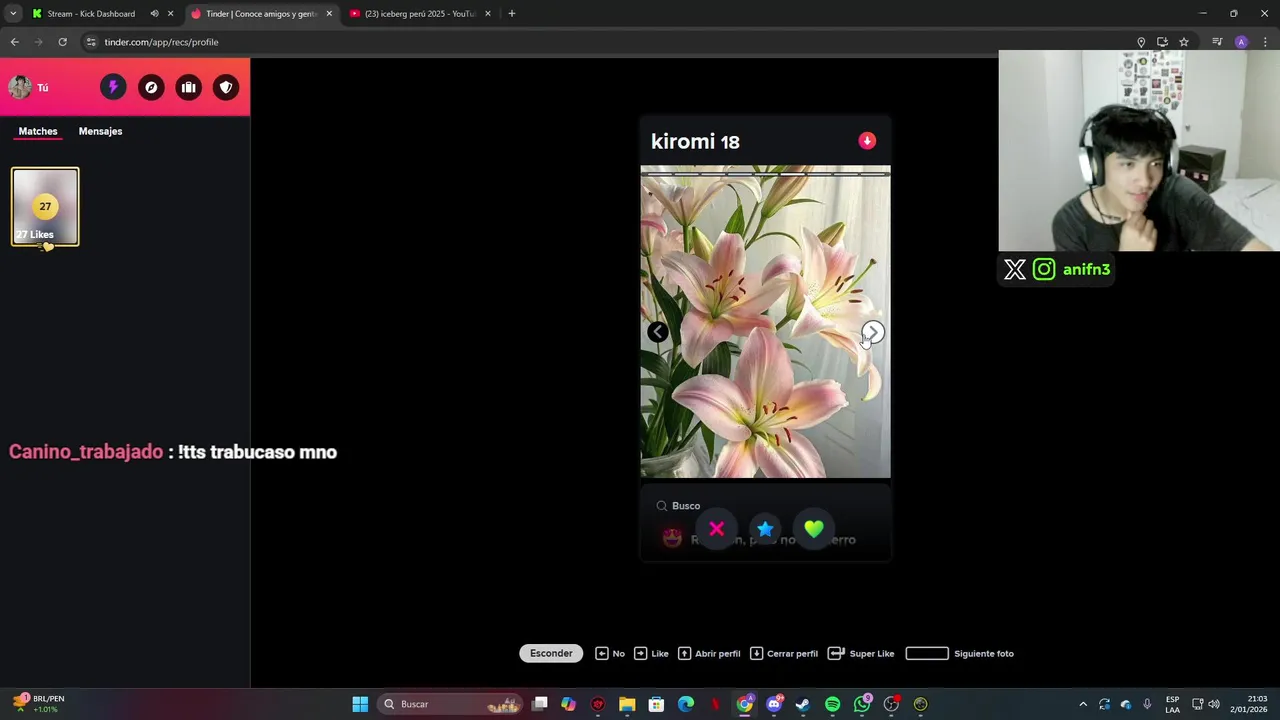1280x720 pixels.
Task: Show previous photo with left arrow
Action: [657, 332]
